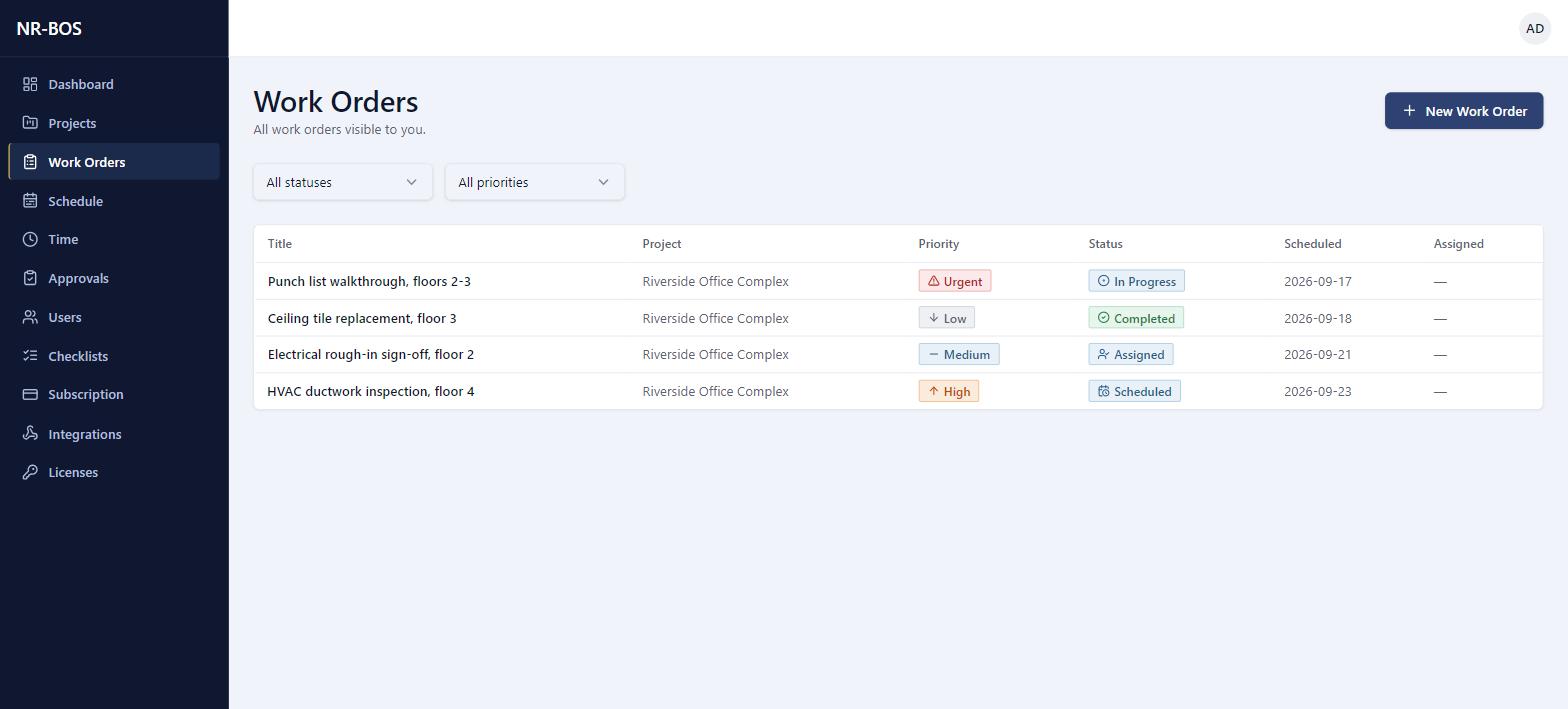
Task: Click the Integrations webhook icon
Action: (x=30, y=434)
